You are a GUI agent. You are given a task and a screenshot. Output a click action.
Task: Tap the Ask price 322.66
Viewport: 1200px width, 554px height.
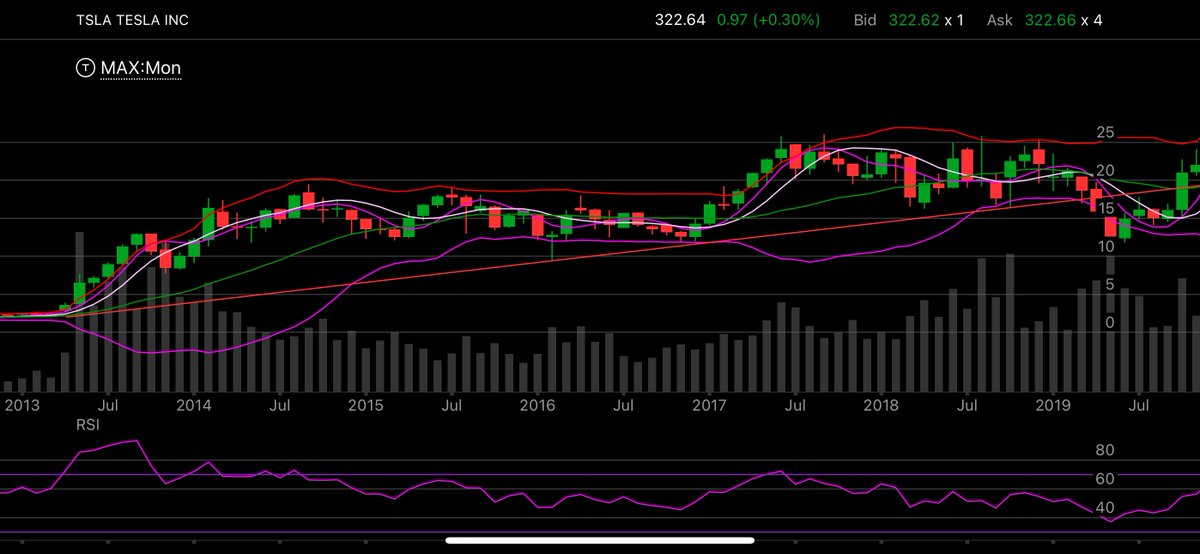pos(1051,19)
